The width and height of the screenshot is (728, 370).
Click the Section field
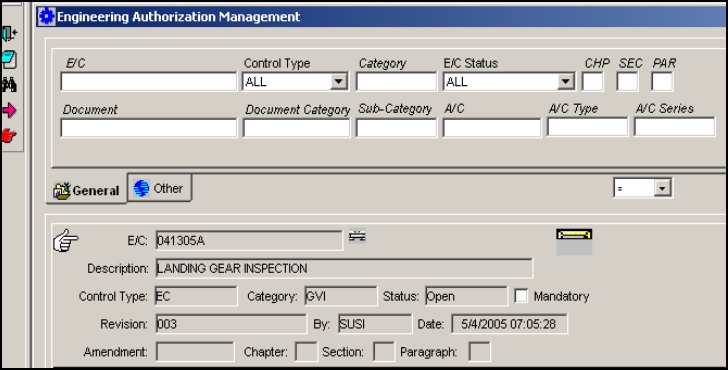coord(384,352)
